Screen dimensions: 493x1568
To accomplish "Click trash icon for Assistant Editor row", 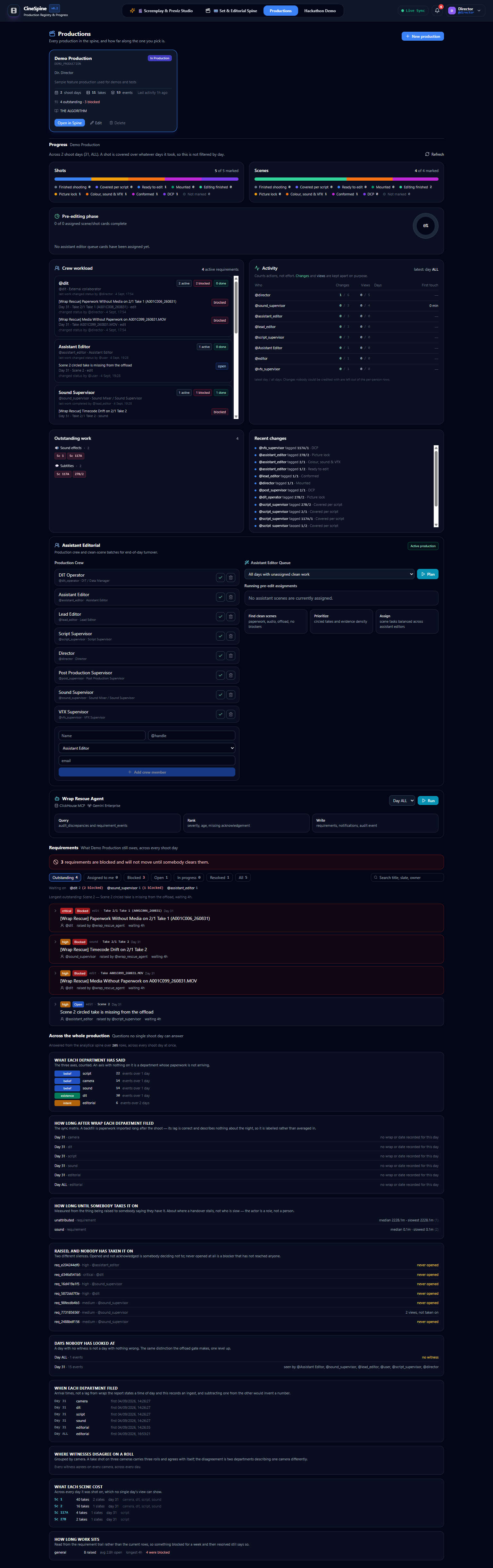I will (230, 597).
